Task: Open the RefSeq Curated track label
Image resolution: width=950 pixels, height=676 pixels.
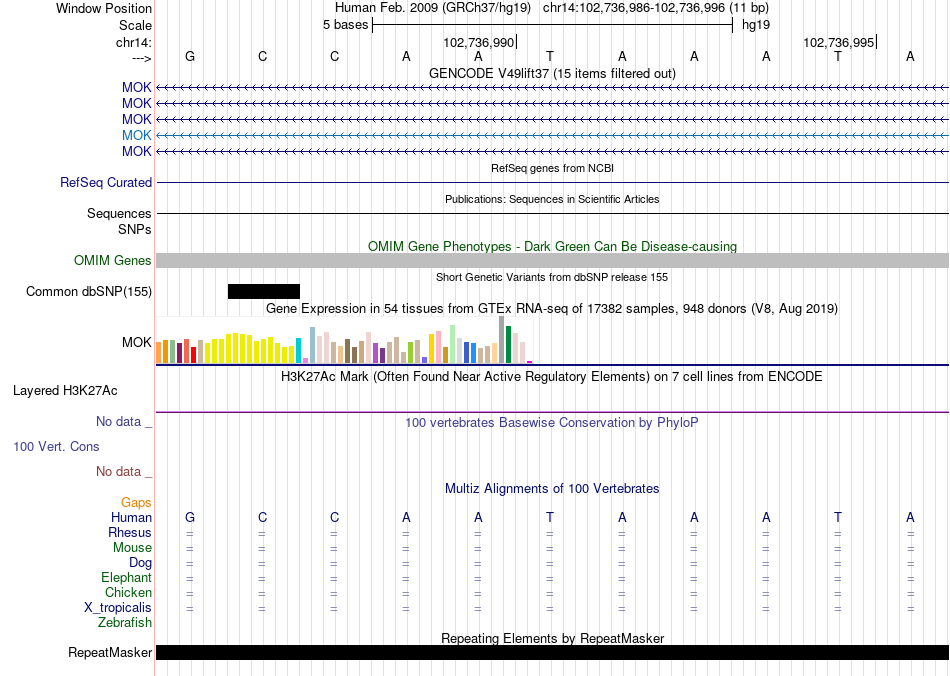Action: coord(106,182)
